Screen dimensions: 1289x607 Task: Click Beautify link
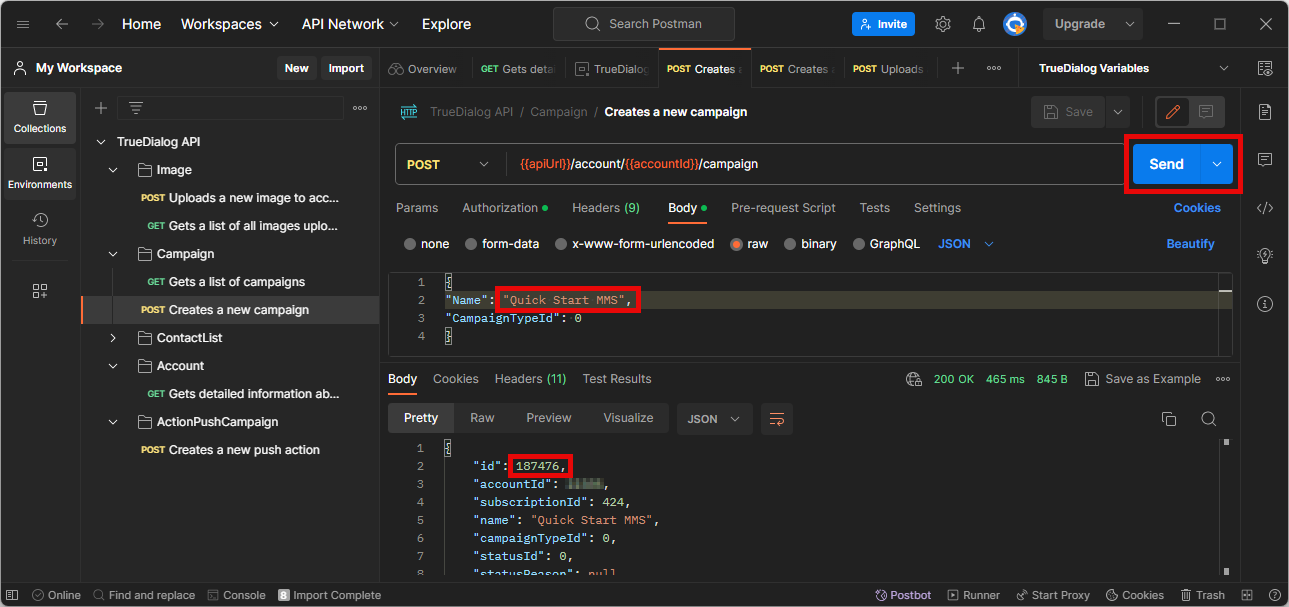[1190, 244]
